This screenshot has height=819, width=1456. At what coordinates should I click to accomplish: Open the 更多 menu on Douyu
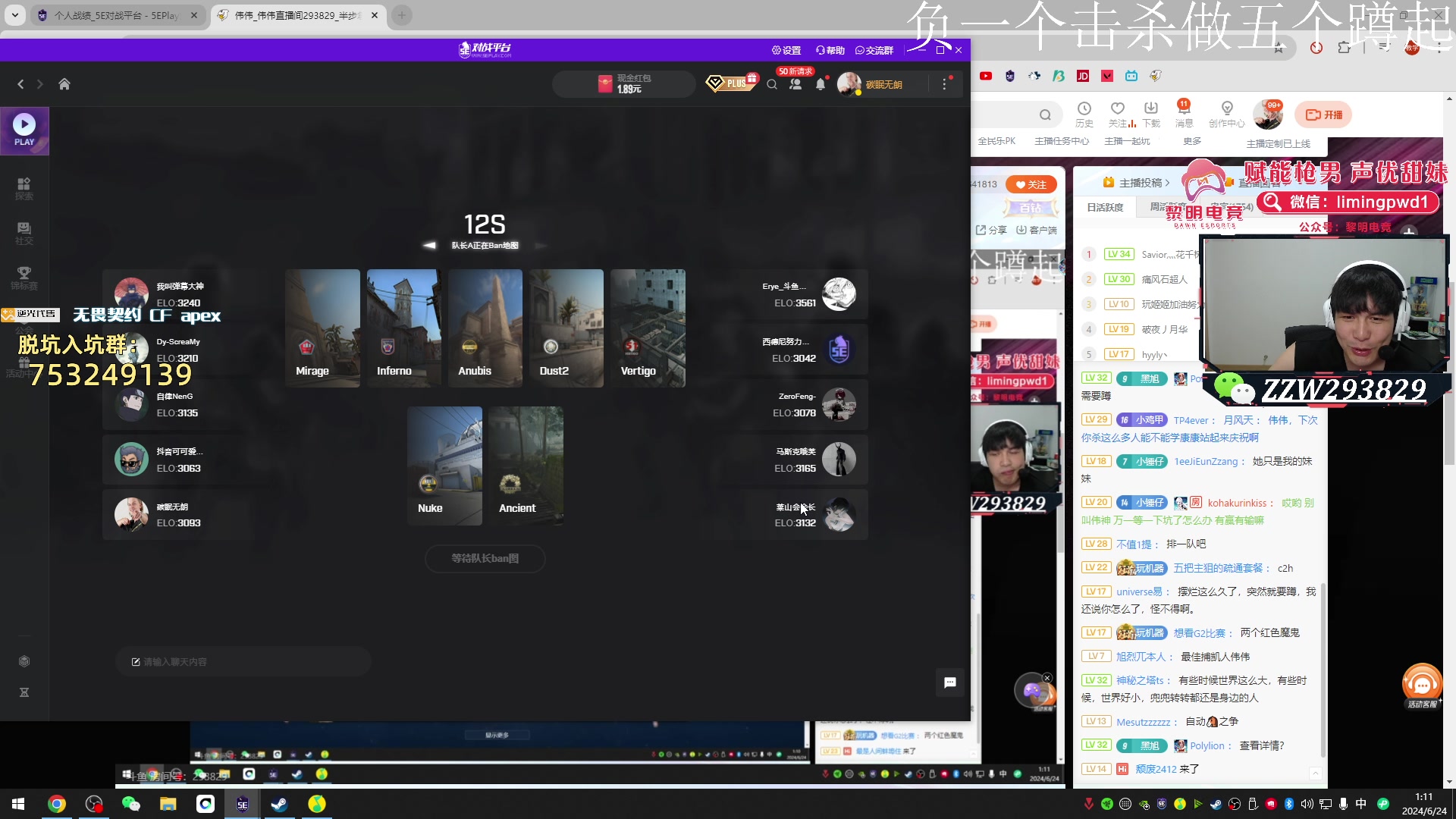coord(1192,141)
